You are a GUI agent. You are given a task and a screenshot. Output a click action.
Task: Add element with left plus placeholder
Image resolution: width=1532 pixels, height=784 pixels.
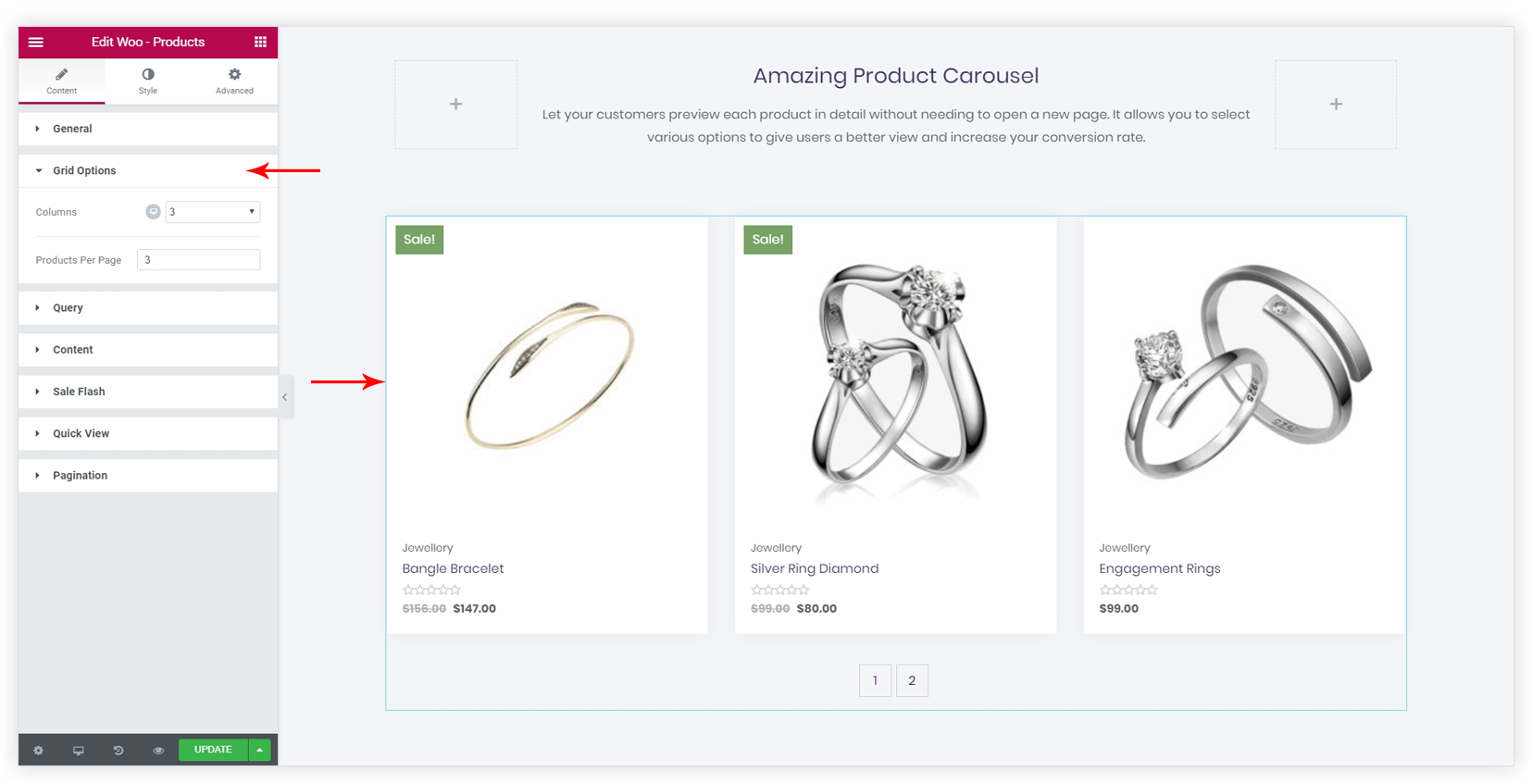click(x=456, y=105)
